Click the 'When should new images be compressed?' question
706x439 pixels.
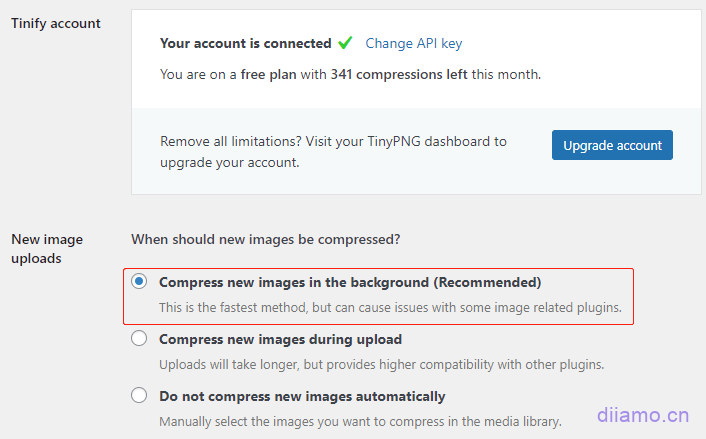pyautogui.click(x=266, y=240)
